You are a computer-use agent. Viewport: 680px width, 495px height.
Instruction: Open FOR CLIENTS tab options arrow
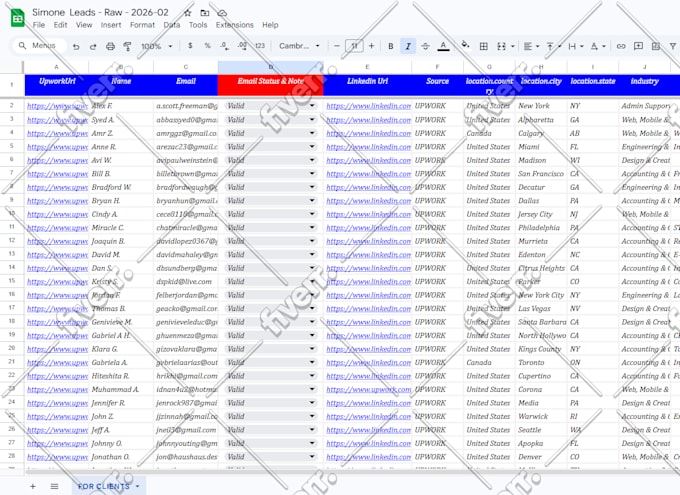pyautogui.click(x=137, y=486)
